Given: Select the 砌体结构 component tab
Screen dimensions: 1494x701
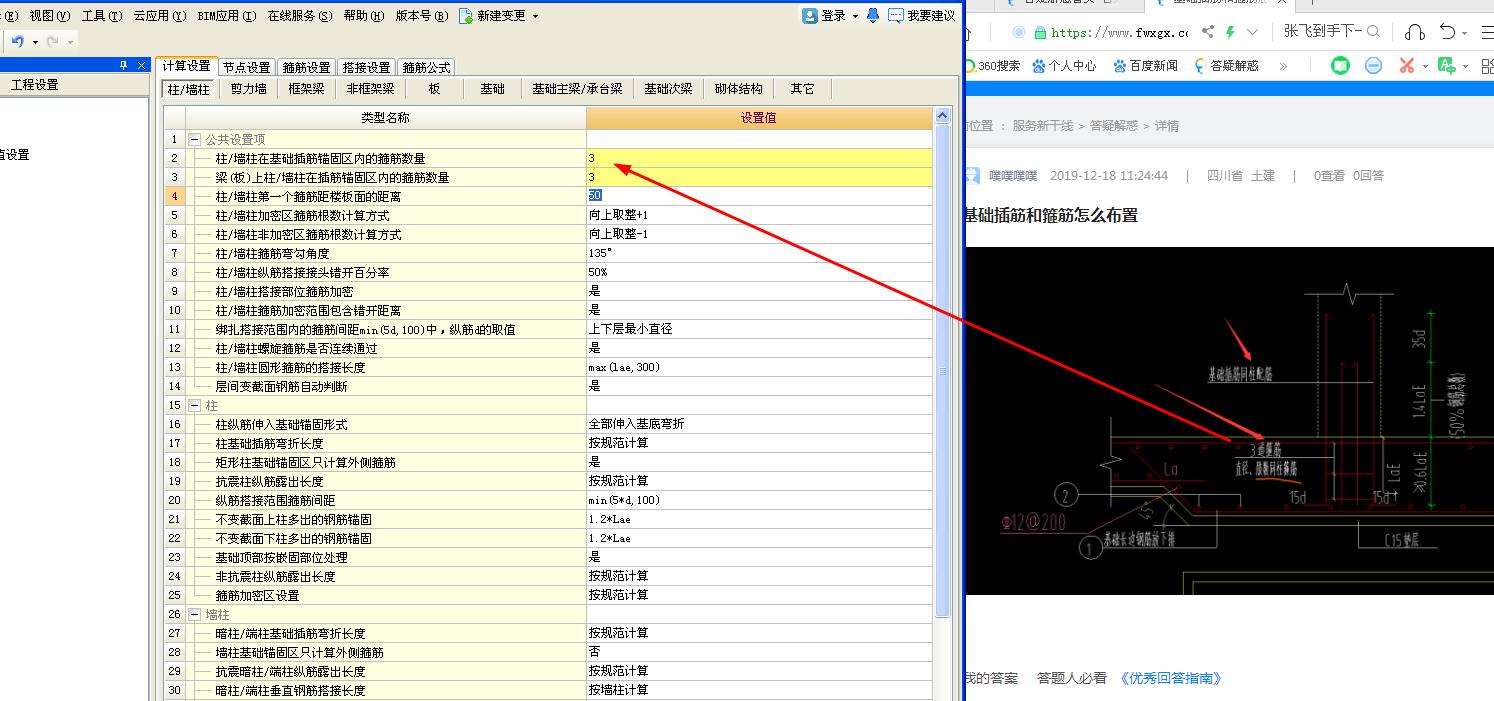Looking at the screenshot, I should [x=739, y=89].
